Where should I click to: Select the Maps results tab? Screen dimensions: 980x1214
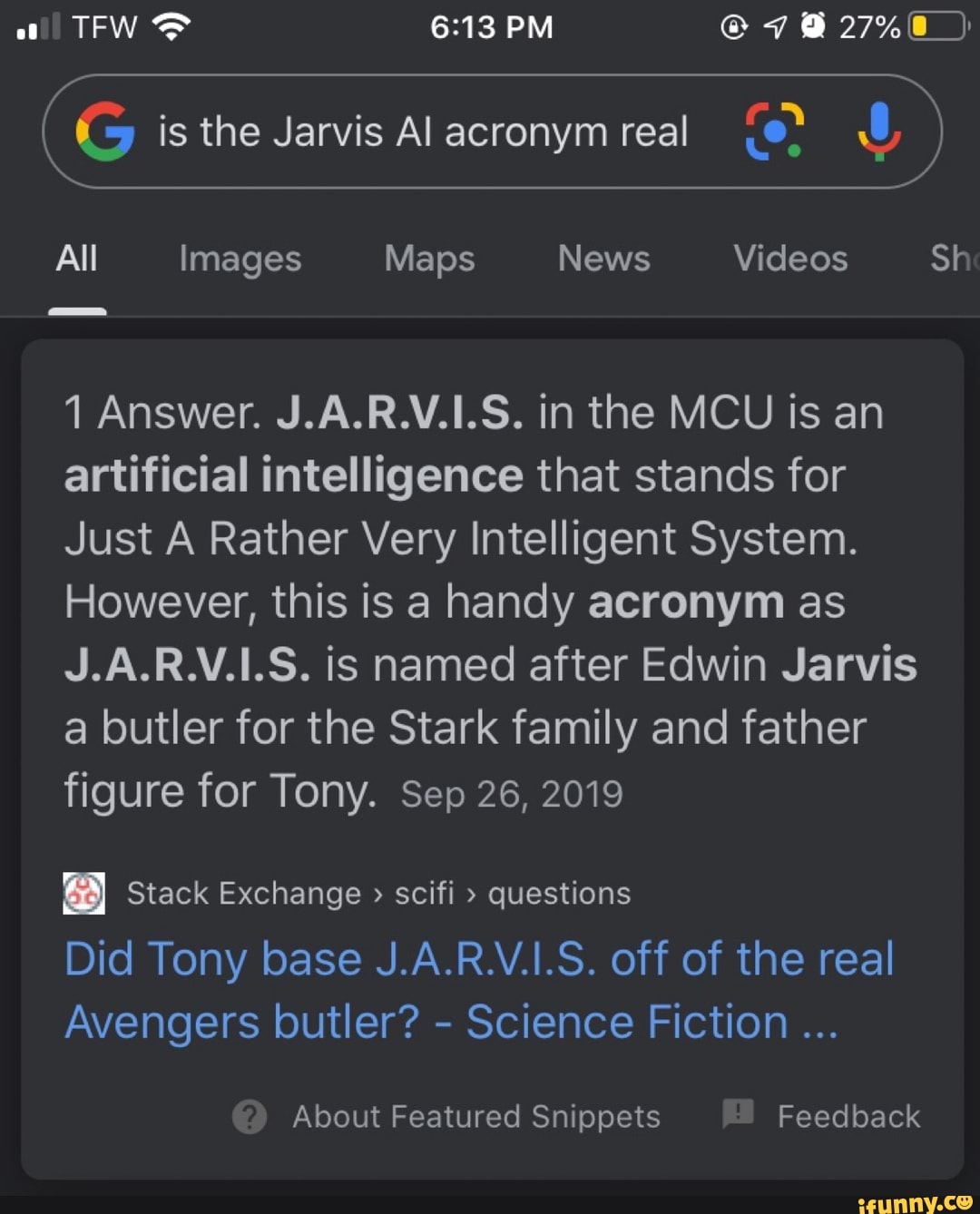click(428, 259)
